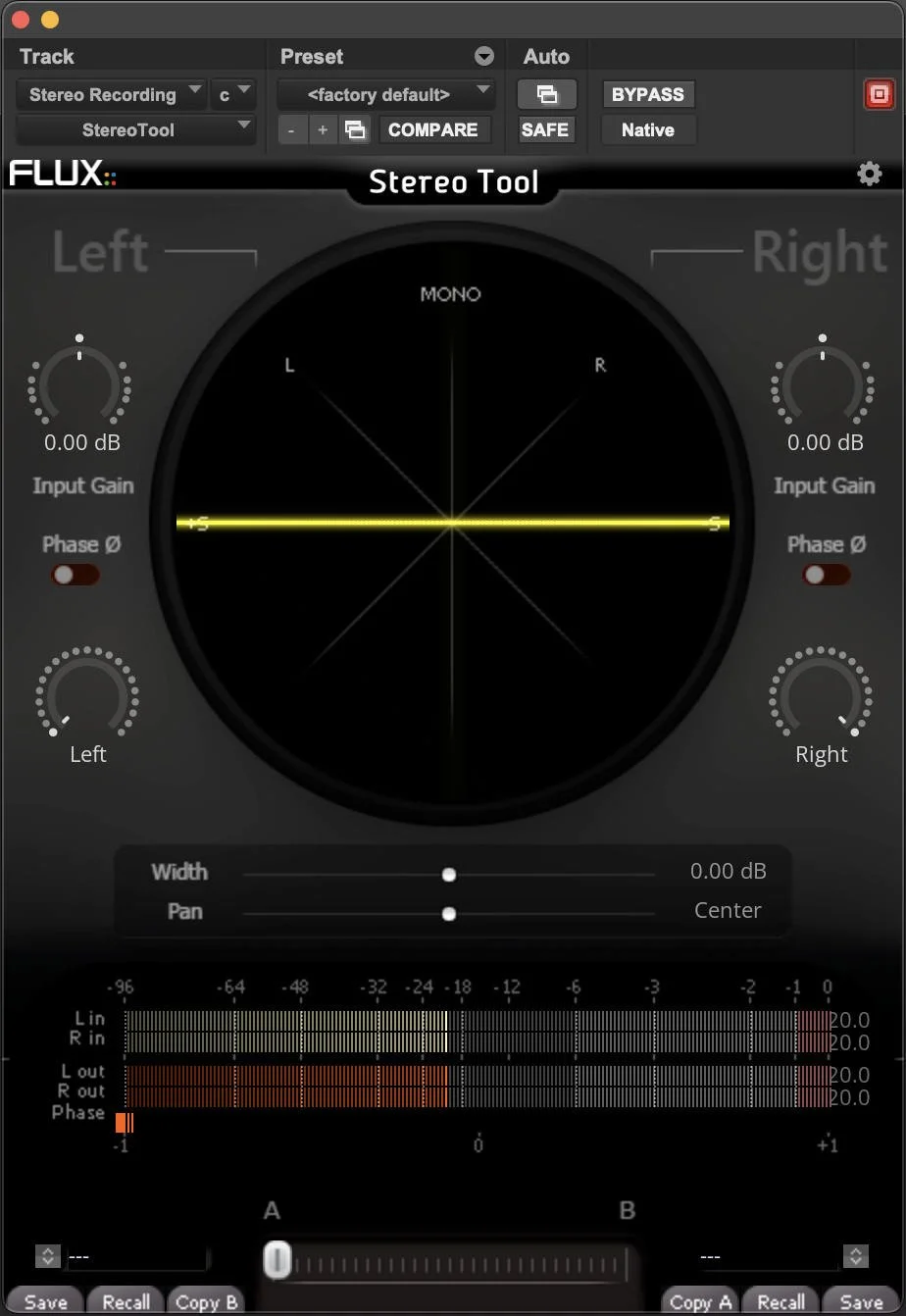Click the Auto header label
The image size is (906, 1316).
pos(546,56)
